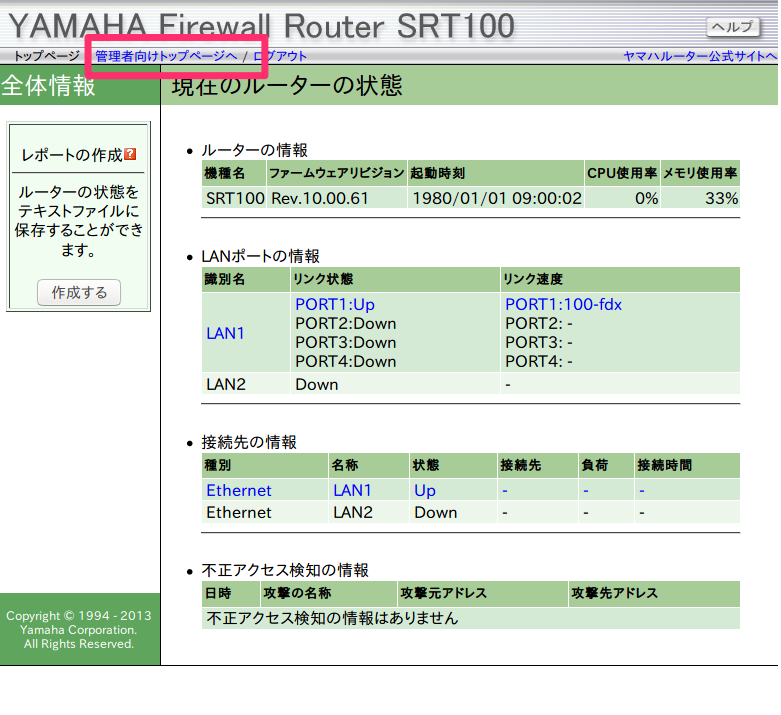Click the LAN2 identifier in LAN port table
This screenshot has height=715, width=781.
pyautogui.click(x=226, y=385)
